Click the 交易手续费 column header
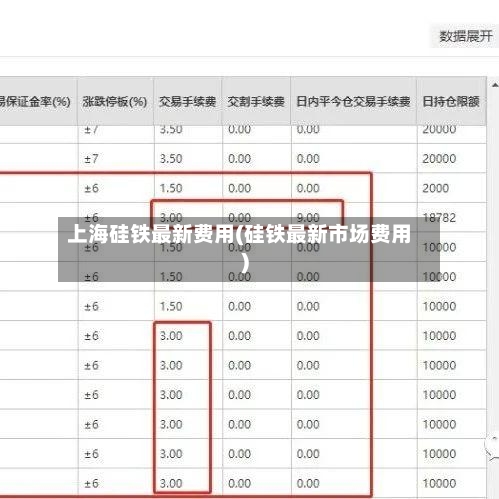Image resolution: width=499 pixels, height=499 pixels. [187, 101]
